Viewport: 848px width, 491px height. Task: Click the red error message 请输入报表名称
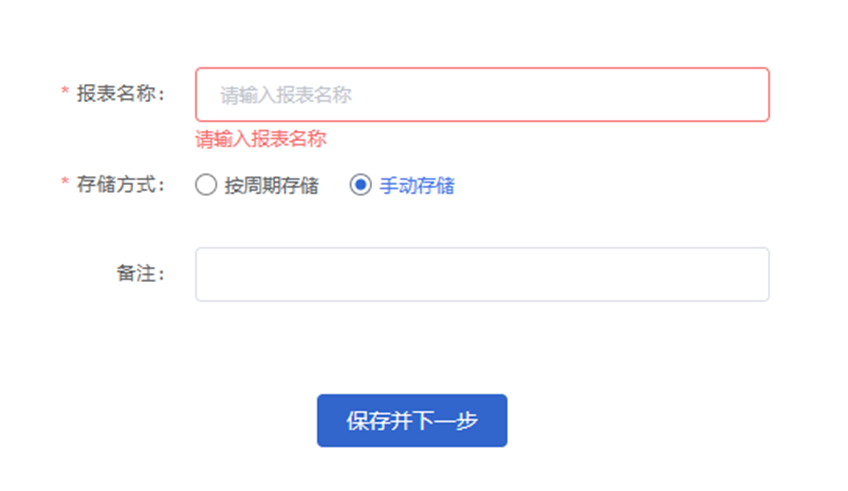(x=261, y=139)
